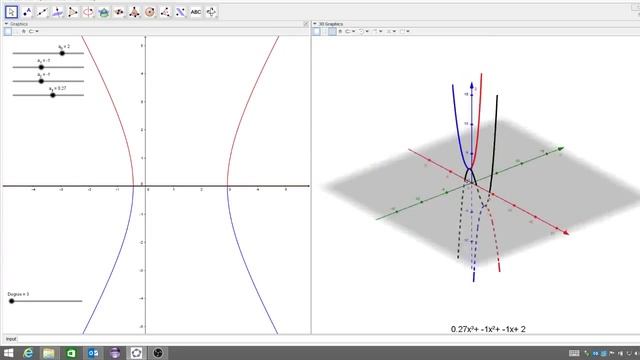Open projection type dropdown in 3D Graphics
Screen dimensions: 640x360
(405, 31)
